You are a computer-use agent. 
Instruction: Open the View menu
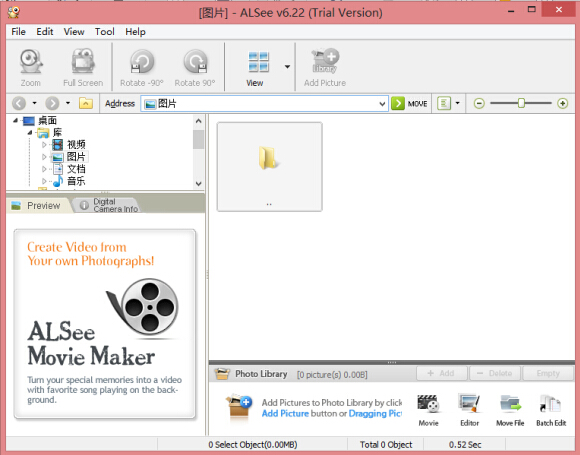coord(74,32)
